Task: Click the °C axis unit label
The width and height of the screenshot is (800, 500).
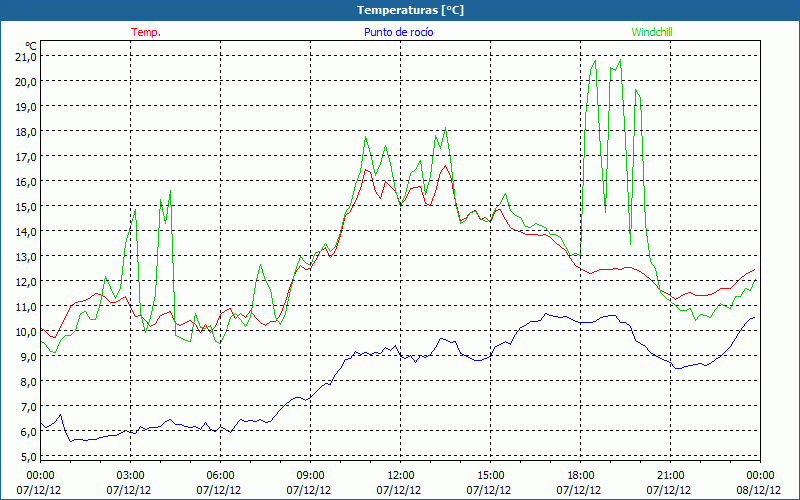Action: click(31, 45)
